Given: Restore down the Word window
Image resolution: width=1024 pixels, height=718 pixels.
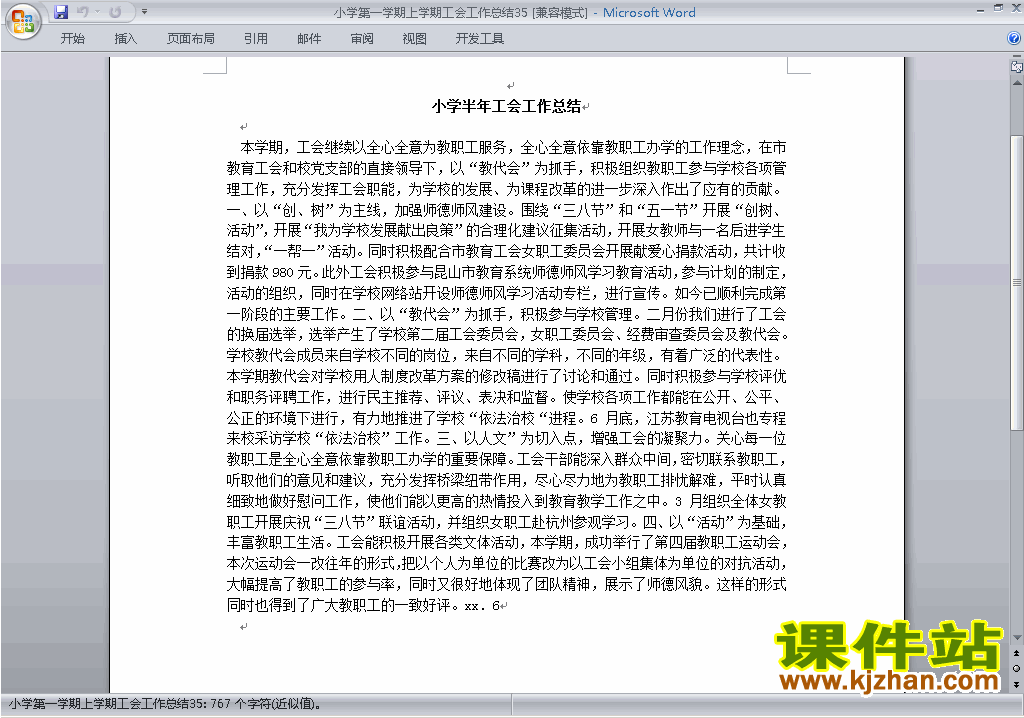Looking at the screenshot, I should (998, 9).
